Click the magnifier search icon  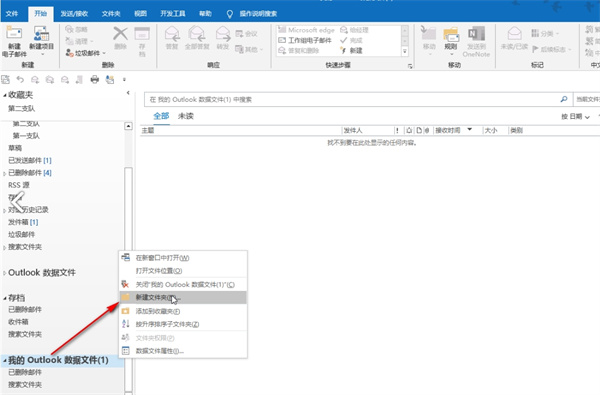coord(564,100)
